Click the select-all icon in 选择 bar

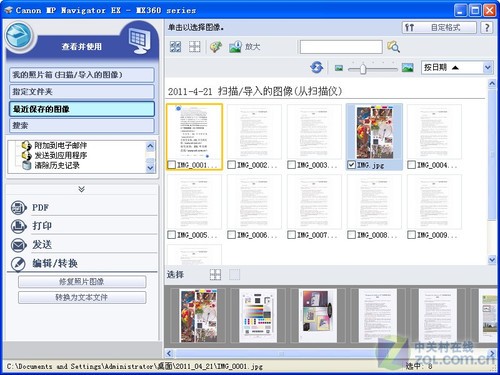pos(215,275)
